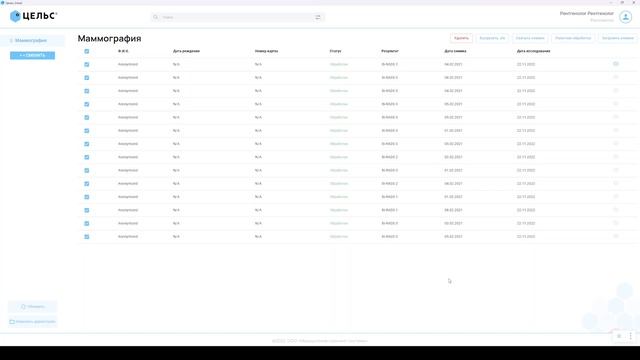Click the Изменить директорию button
640x360 pixels.
(33, 322)
